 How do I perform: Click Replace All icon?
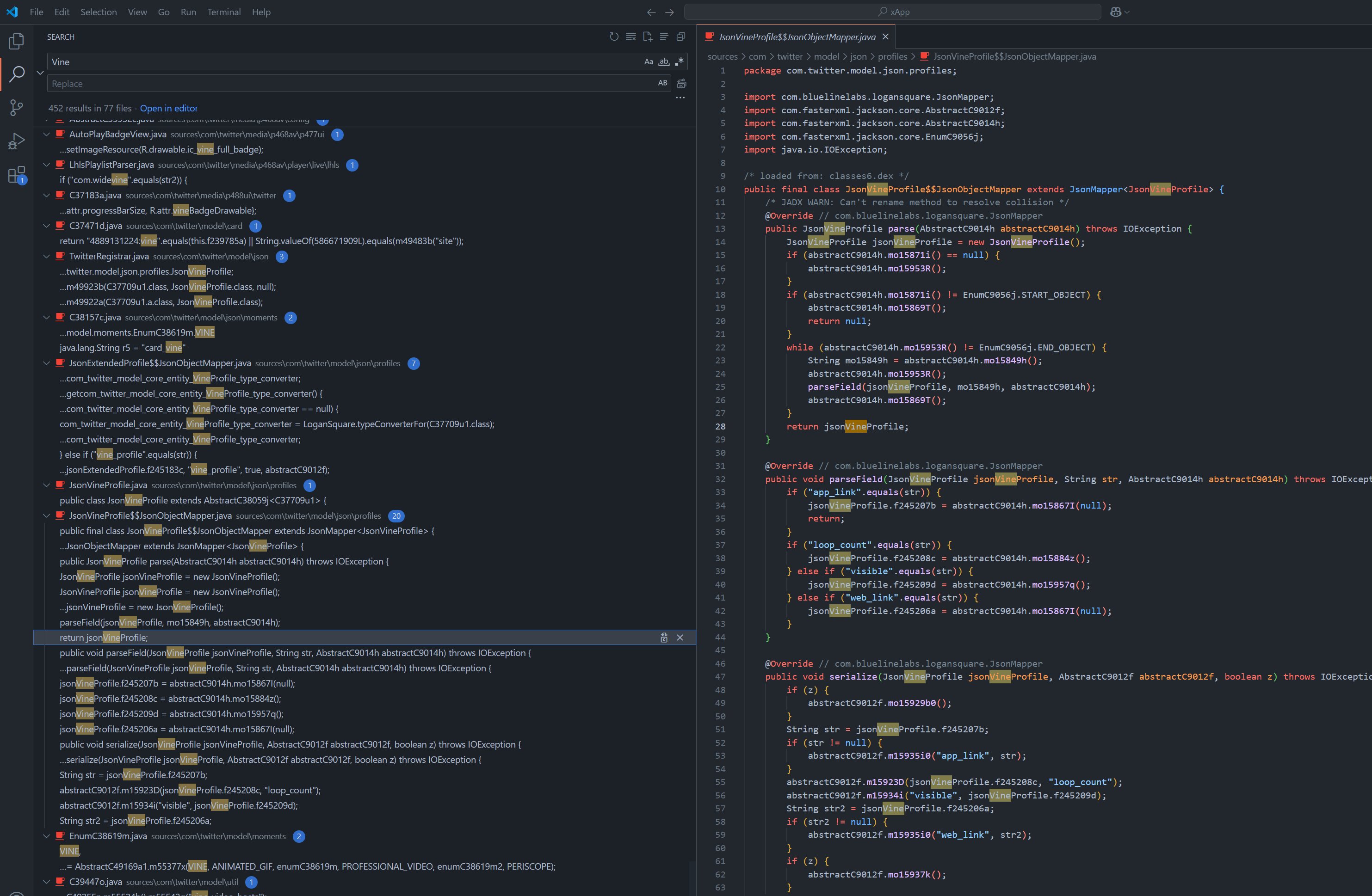(681, 84)
